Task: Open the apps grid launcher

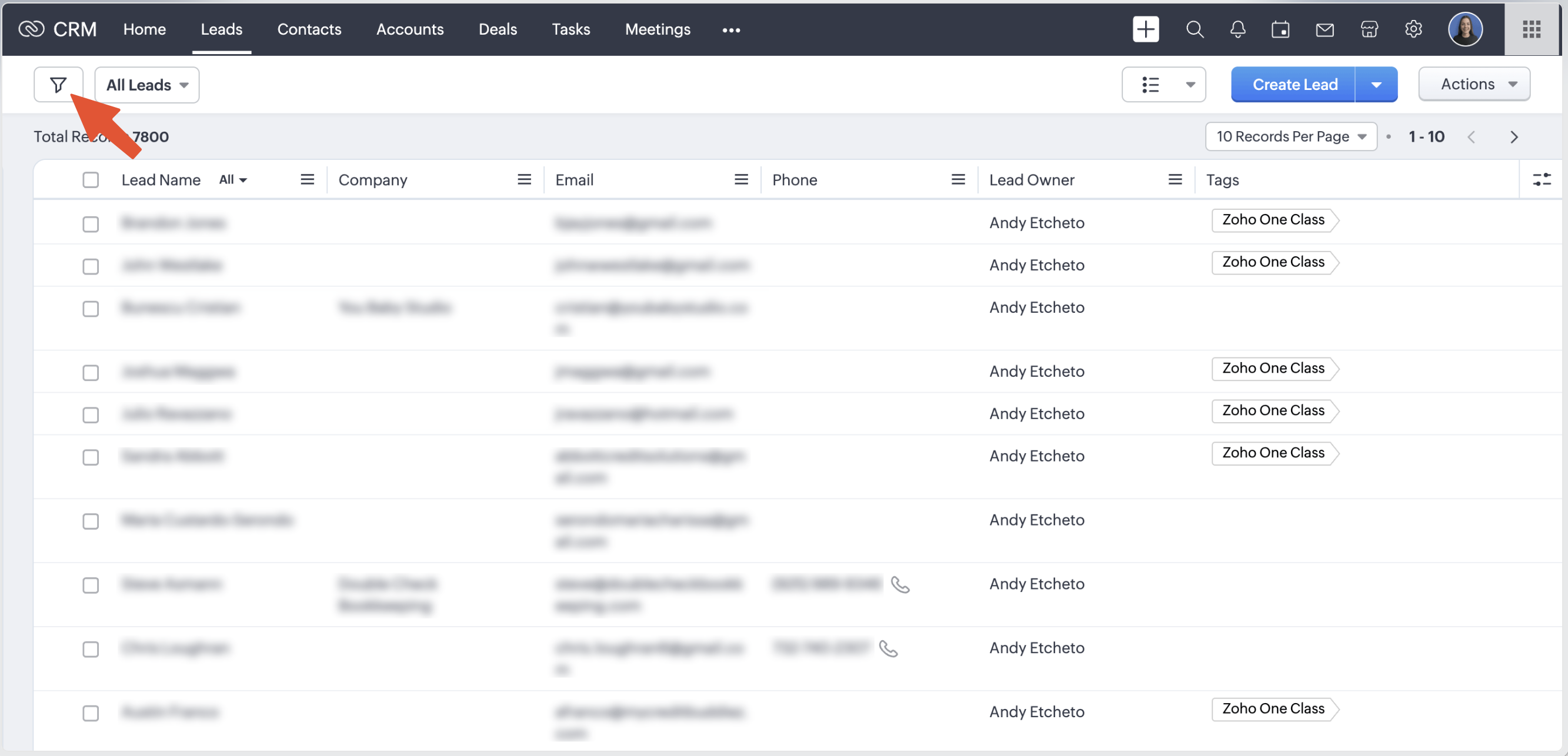Action: (x=1531, y=29)
